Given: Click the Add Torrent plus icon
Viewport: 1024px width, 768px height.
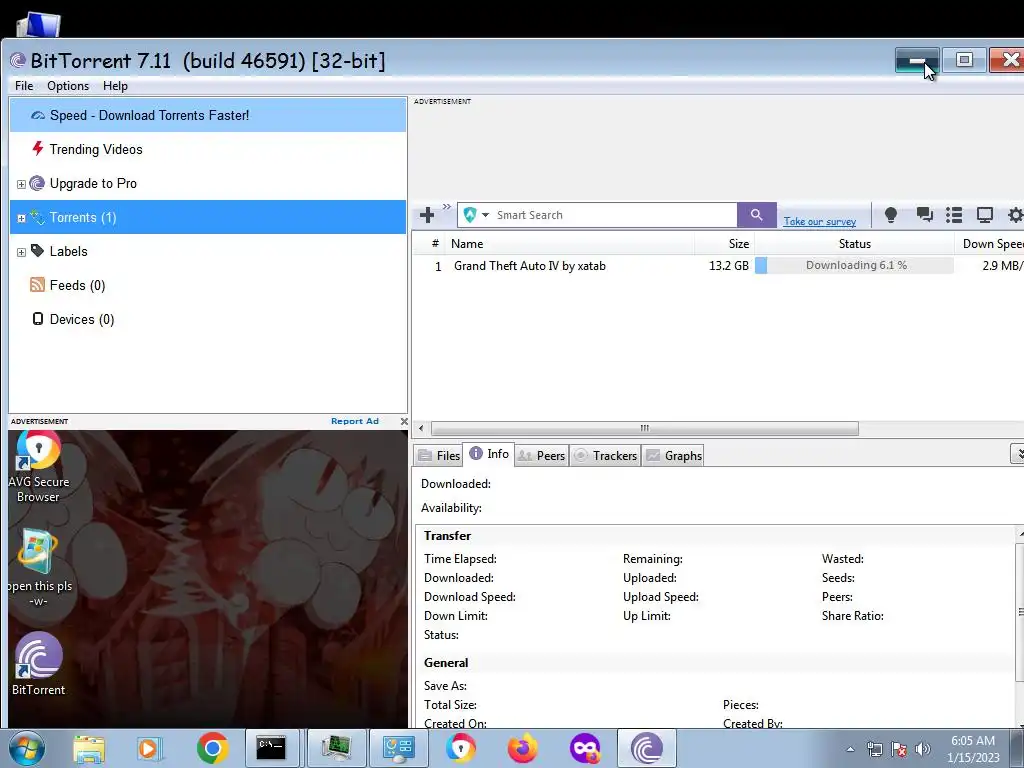Looking at the screenshot, I should (427, 215).
